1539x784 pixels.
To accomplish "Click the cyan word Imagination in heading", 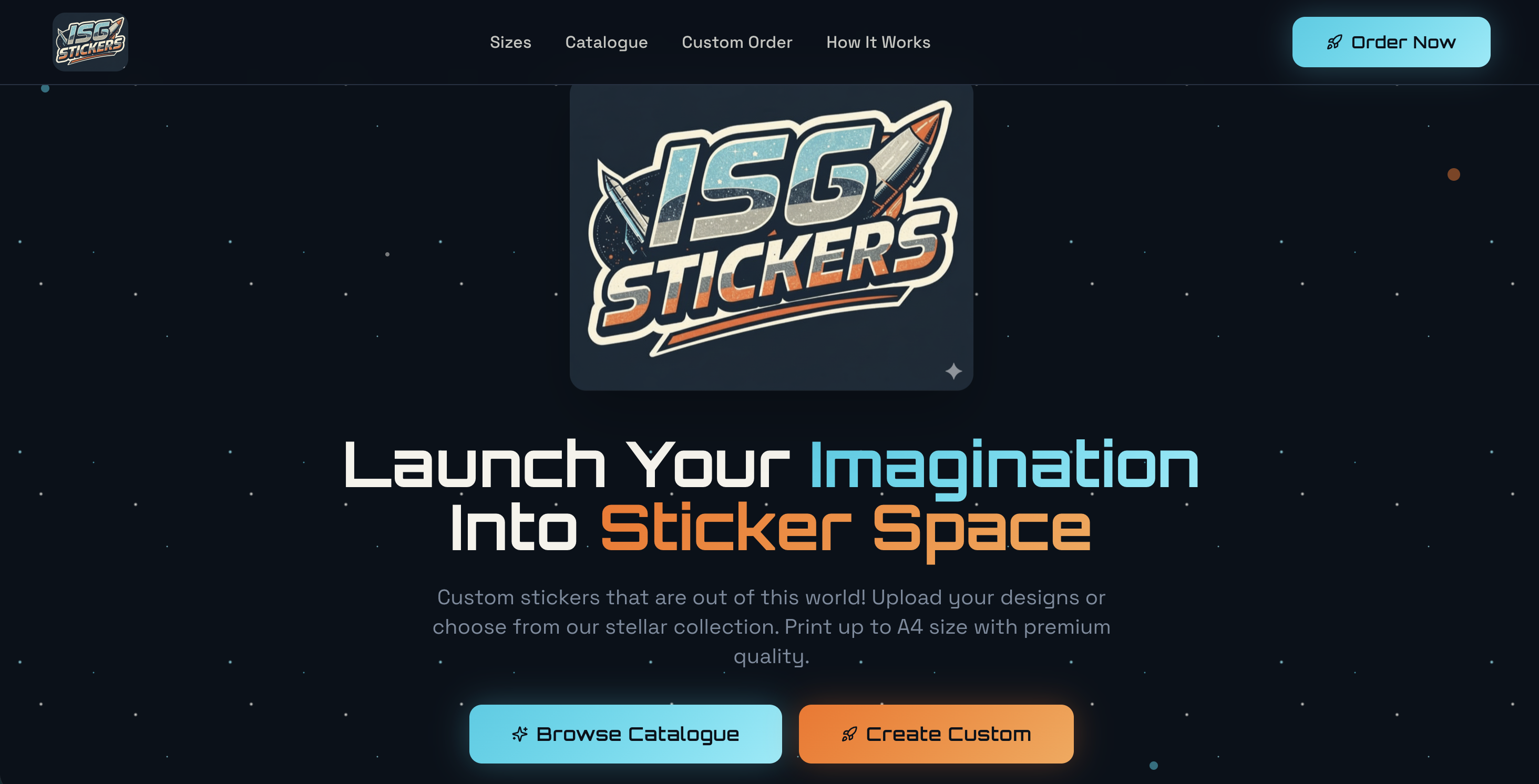I will point(1004,466).
